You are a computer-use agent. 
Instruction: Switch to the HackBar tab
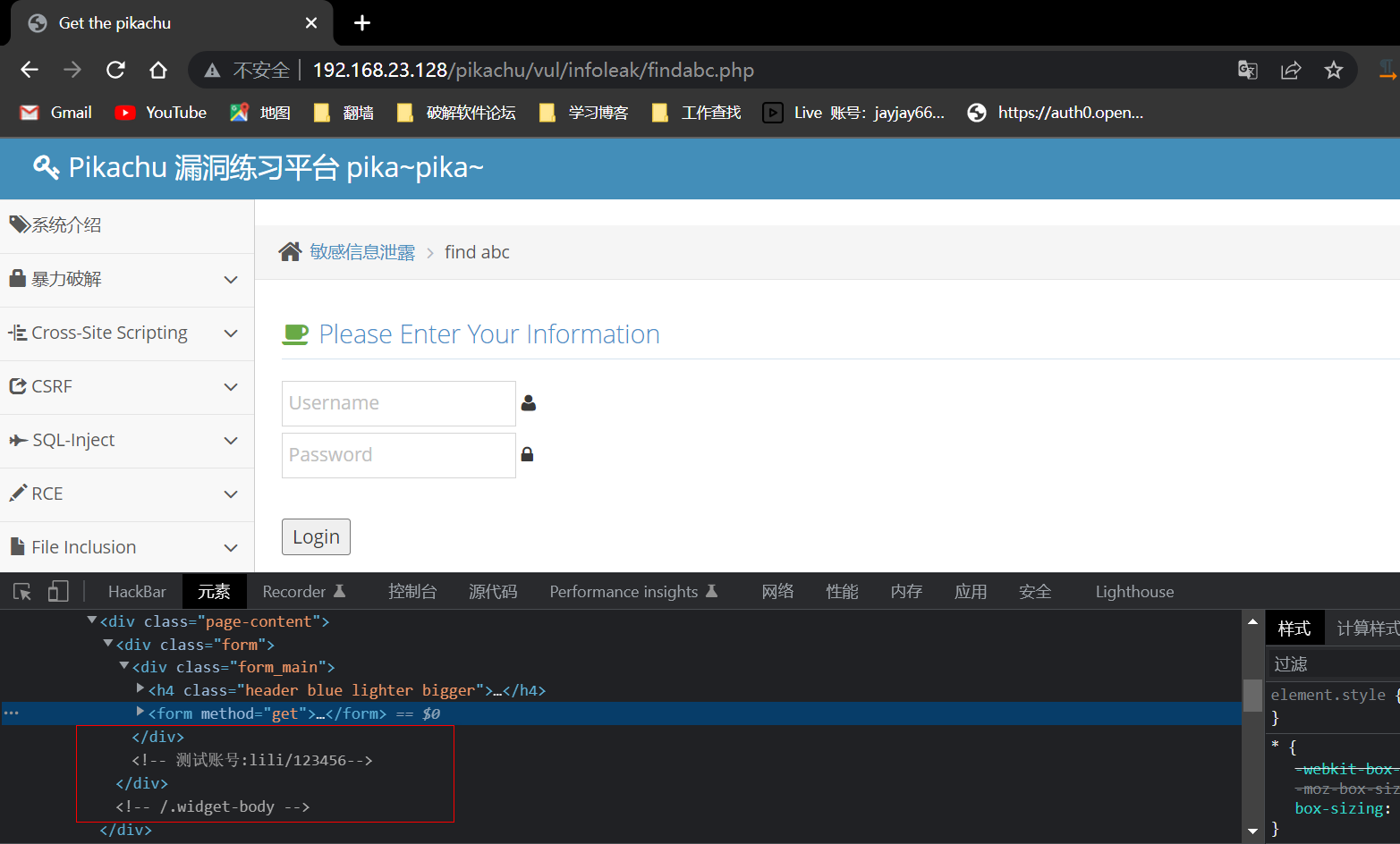(137, 592)
